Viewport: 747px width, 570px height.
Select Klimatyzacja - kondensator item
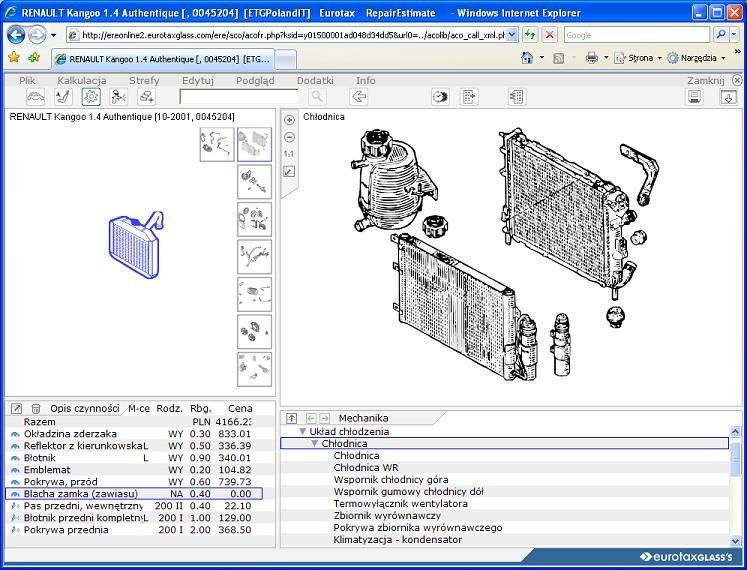[x=397, y=539]
